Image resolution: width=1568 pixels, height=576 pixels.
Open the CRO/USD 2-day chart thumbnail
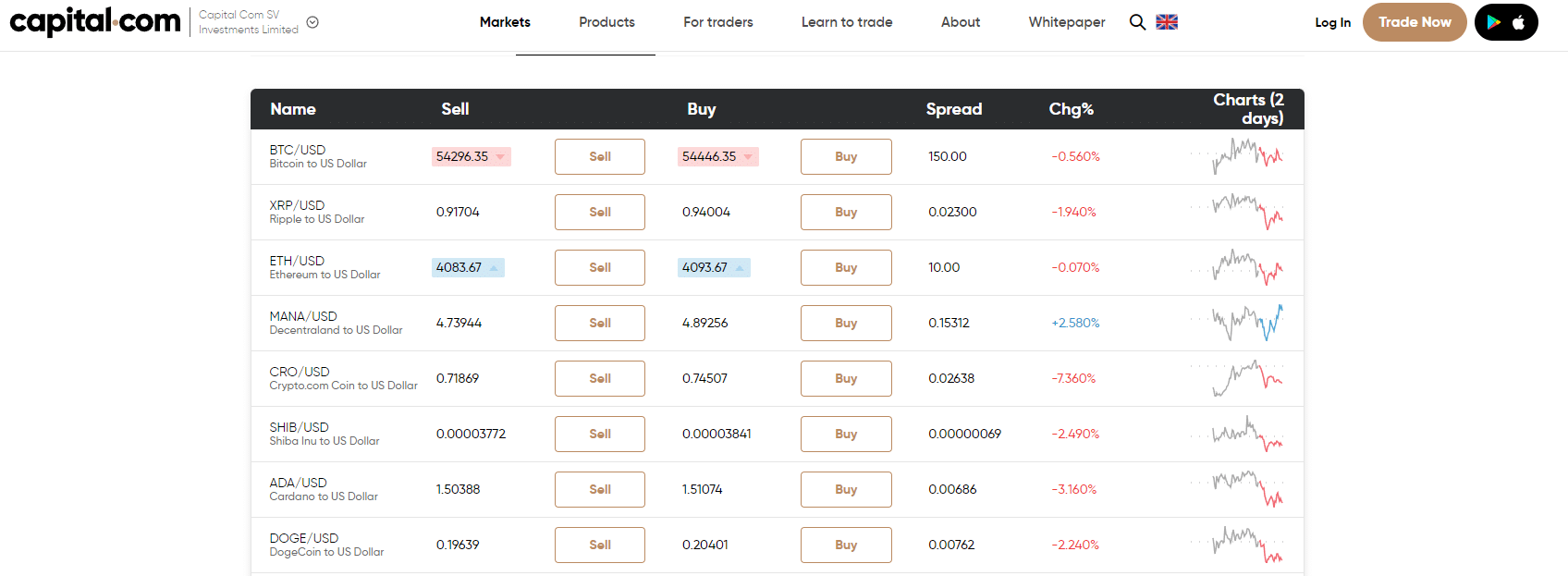tap(1237, 378)
